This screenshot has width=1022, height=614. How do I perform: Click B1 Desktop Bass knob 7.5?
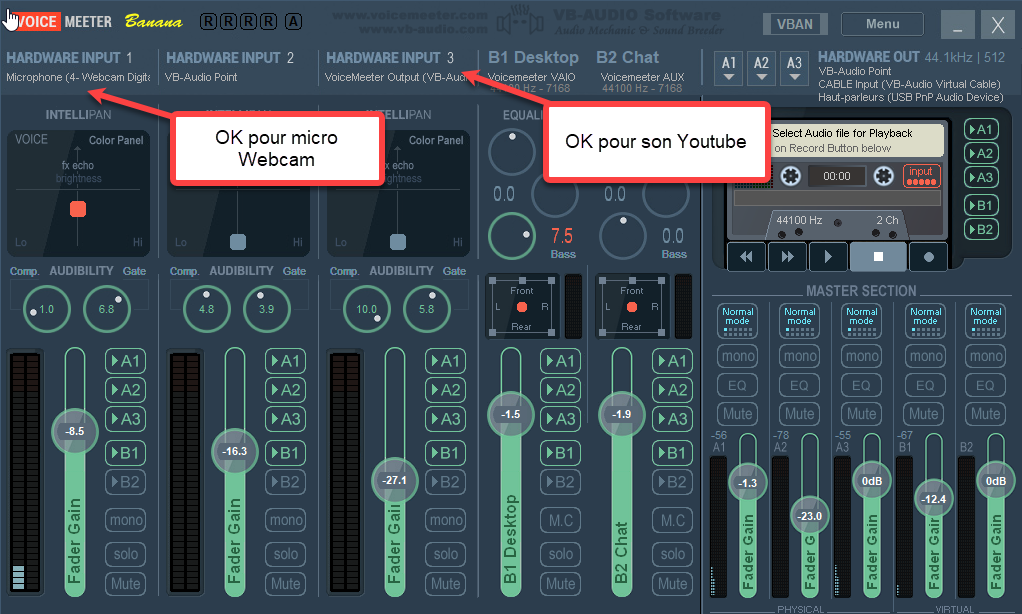(512, 236)
